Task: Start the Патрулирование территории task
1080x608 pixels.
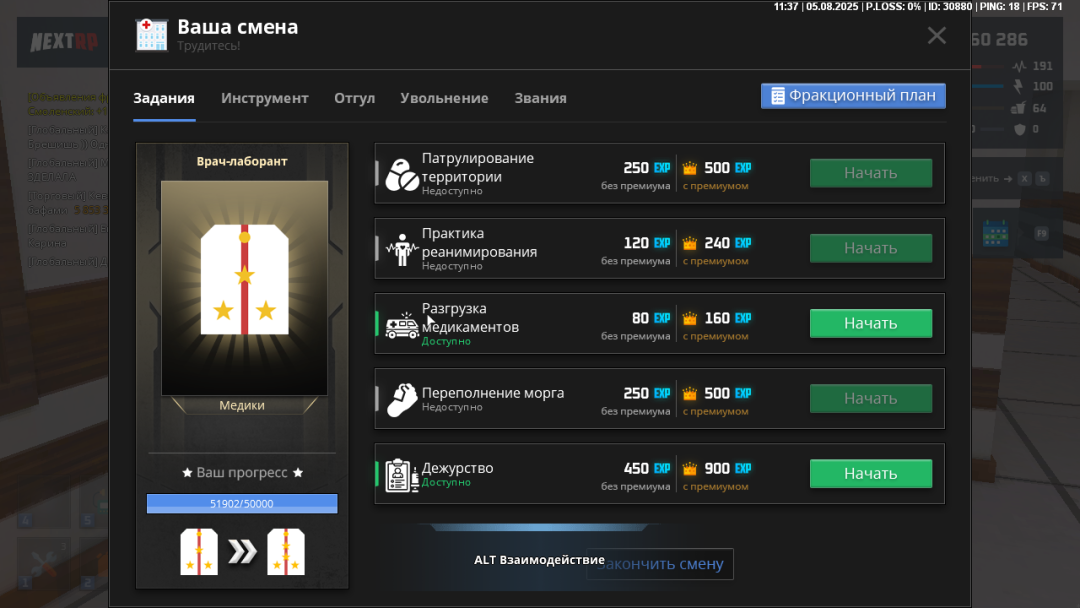Action: 871,173
